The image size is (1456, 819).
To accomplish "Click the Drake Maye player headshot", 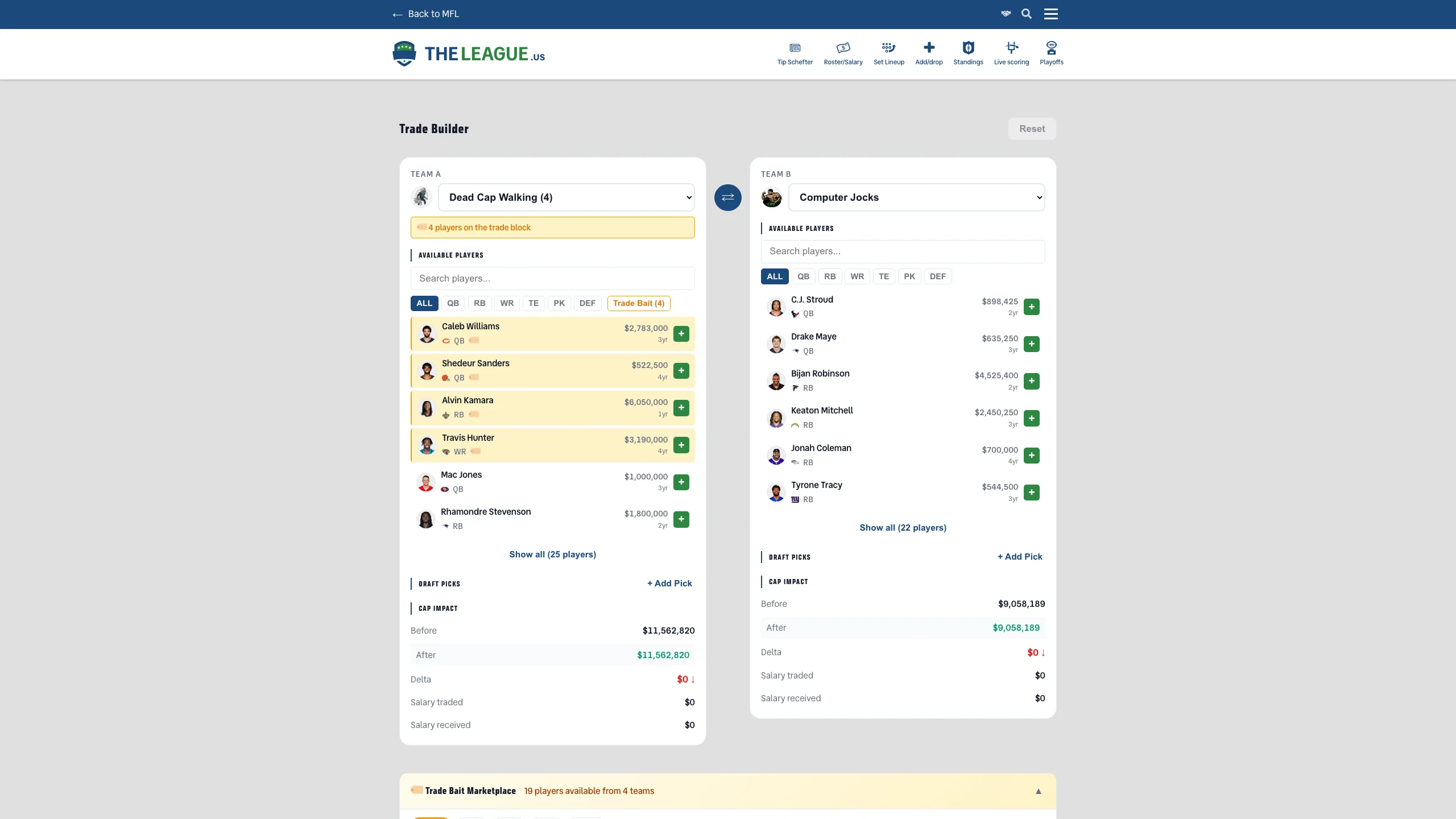I will coord(776,344).
